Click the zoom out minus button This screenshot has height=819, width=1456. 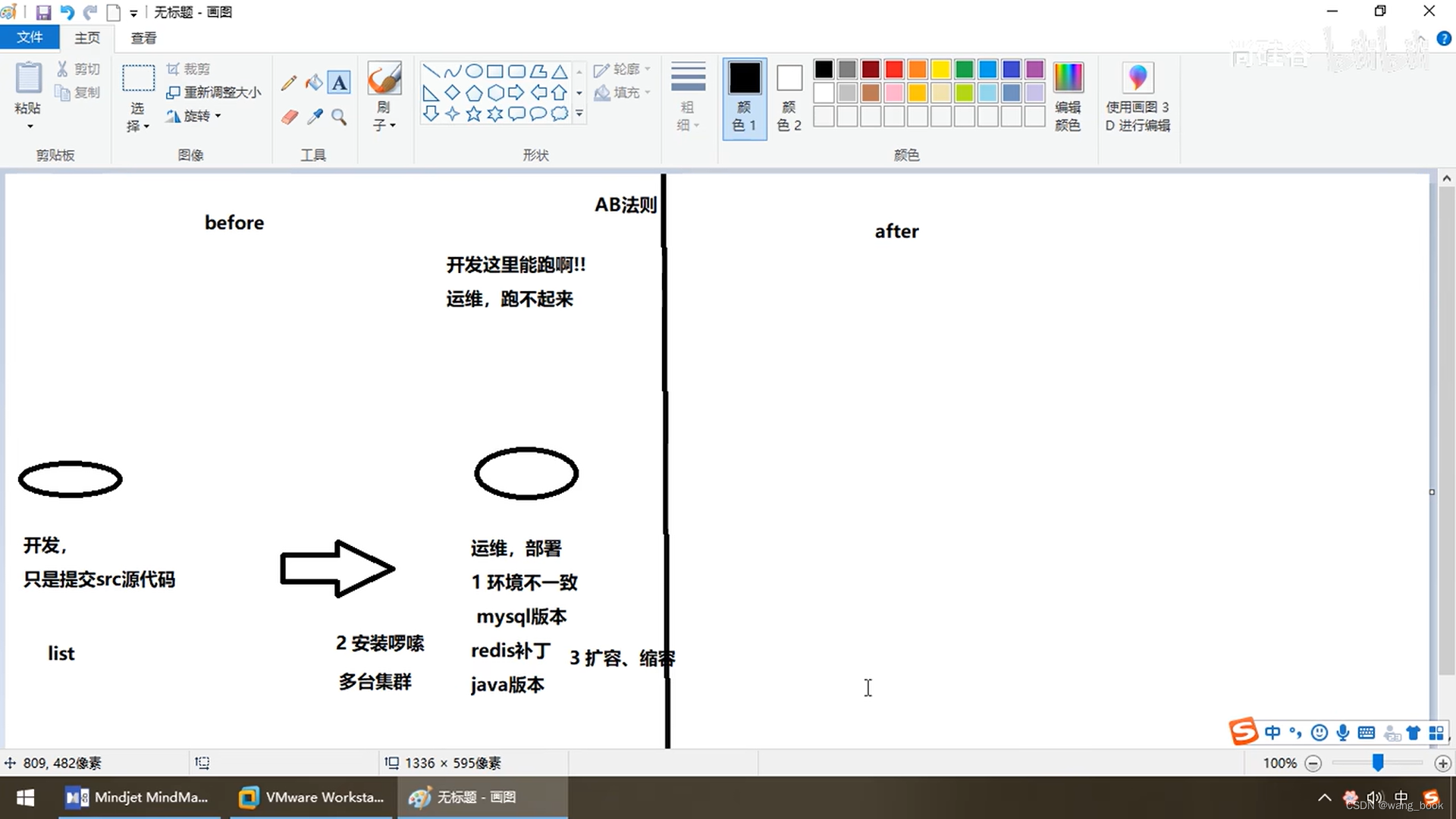point(1314,764)
